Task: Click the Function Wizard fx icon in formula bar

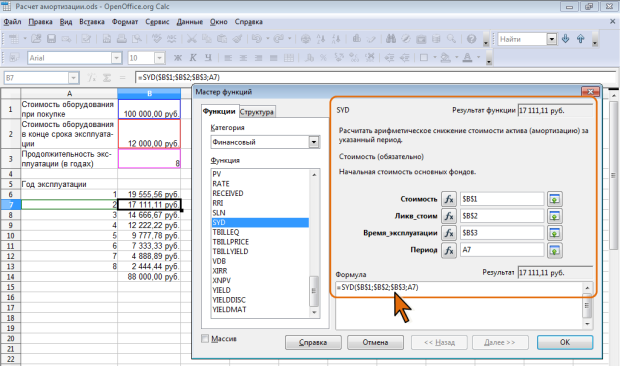Action: (x=92, y=77)
